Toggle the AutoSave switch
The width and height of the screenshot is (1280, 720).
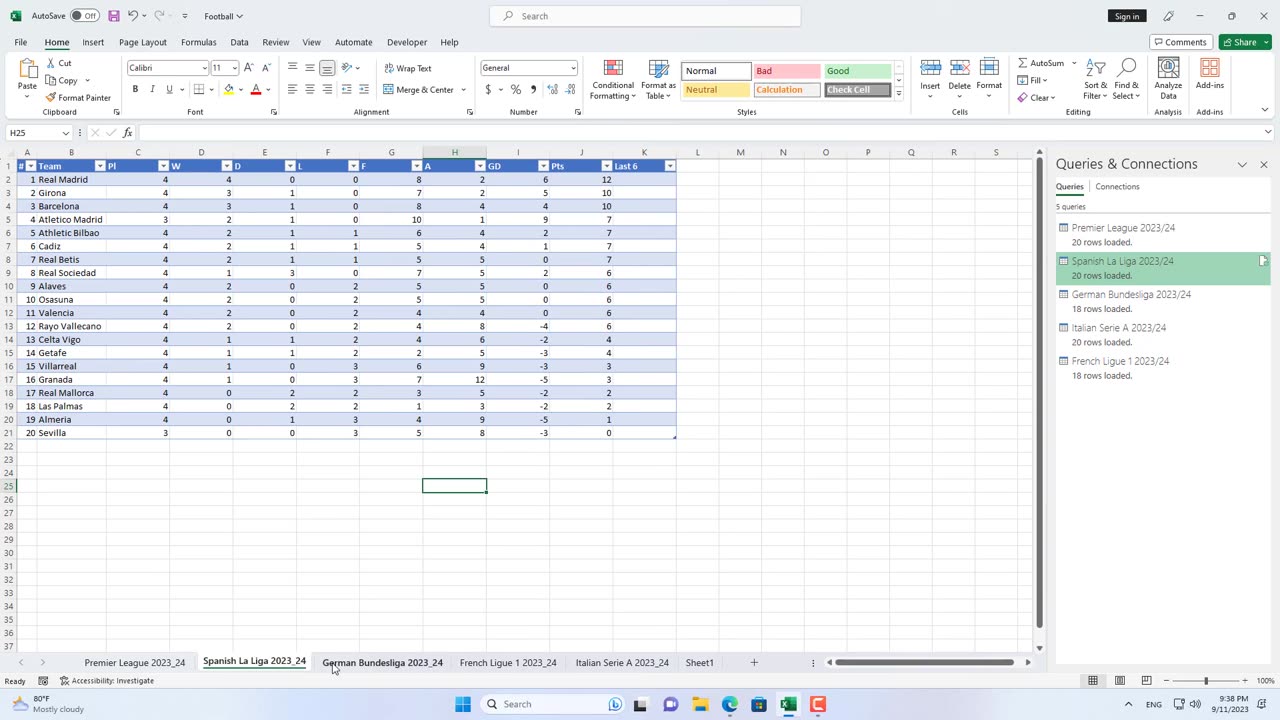tap(84, 16)
